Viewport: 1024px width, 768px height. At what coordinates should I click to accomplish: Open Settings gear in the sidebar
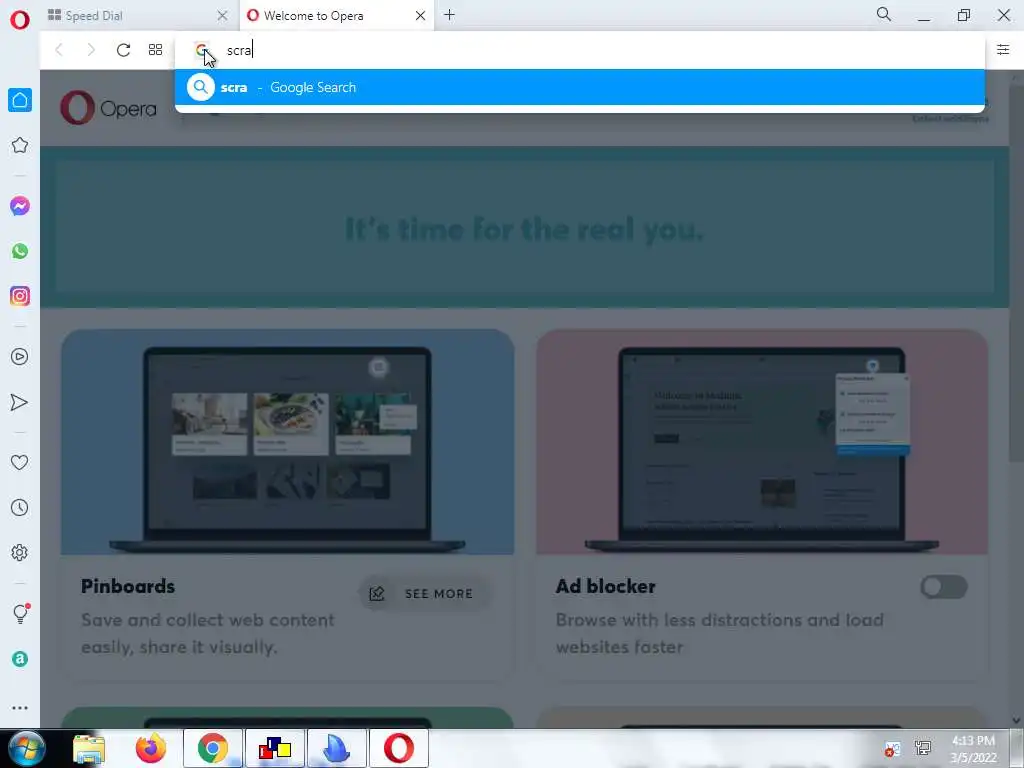pyautogui.click(x=20, y=552)
